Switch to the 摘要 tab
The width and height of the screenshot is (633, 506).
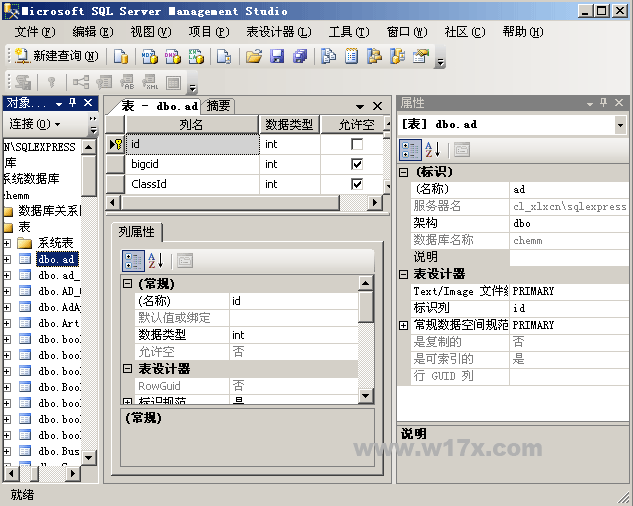click(218, 106)
